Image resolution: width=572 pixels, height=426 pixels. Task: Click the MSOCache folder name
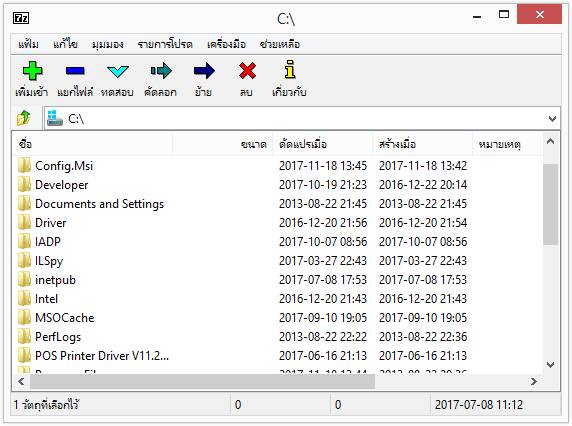pos(65,318)
